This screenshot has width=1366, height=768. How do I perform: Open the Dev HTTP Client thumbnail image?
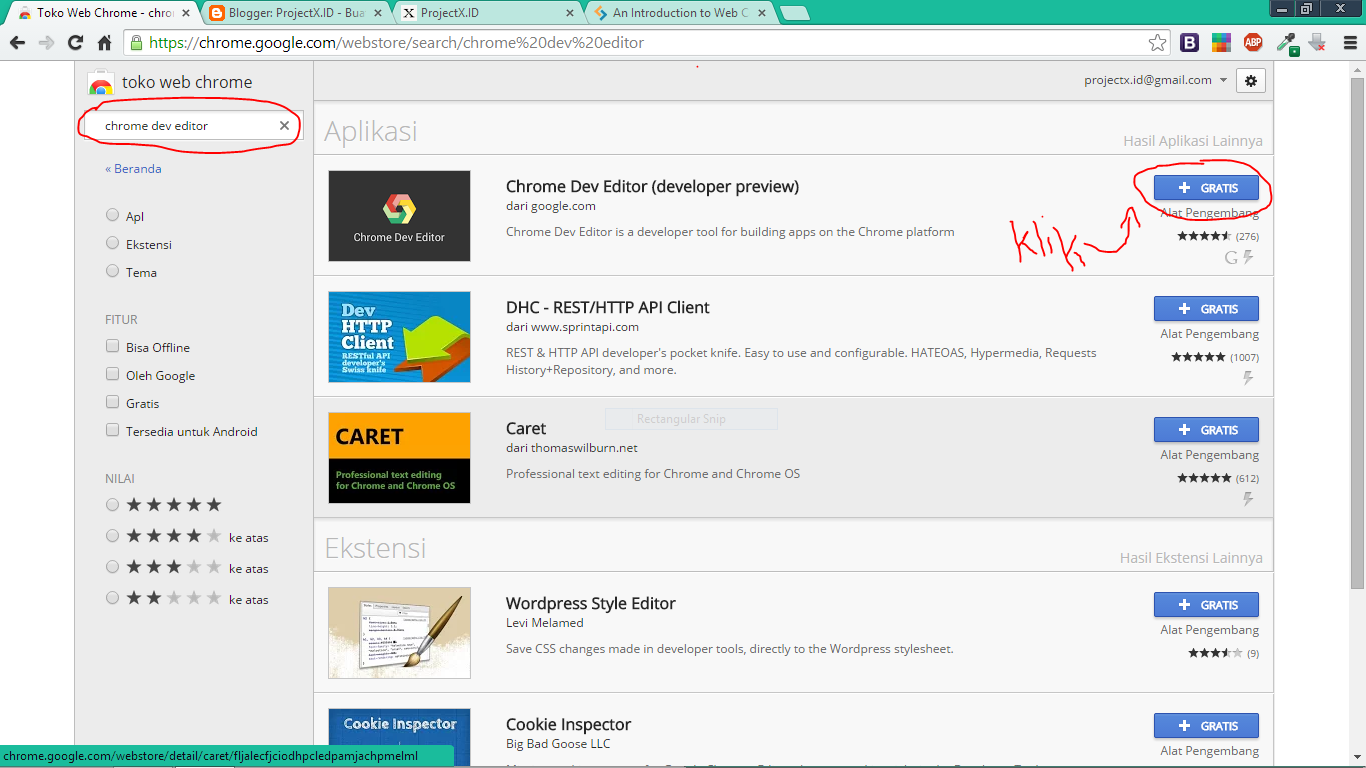pyautogui.click(x=399, y=337)
